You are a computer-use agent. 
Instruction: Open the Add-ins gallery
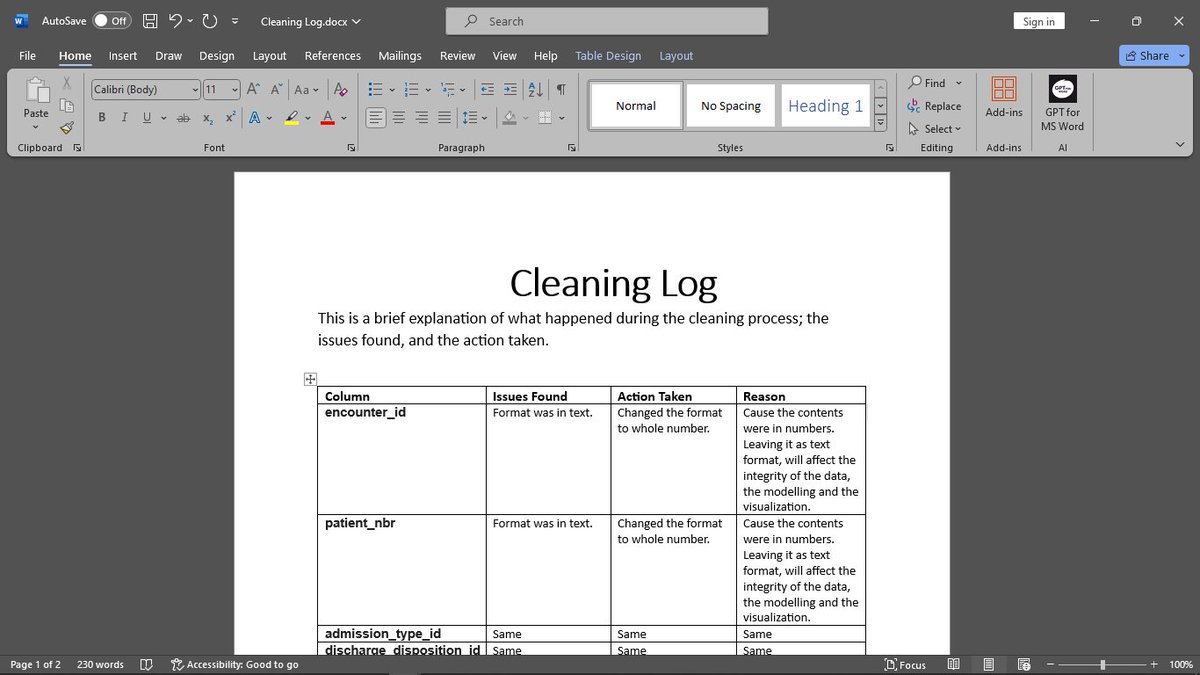click(1004, 98)
